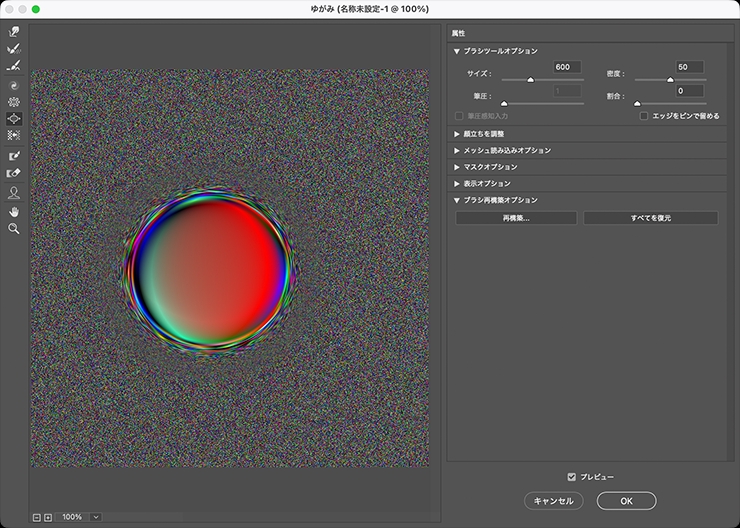Select the Reconstruct tool
740x528 pixels.
(14, 48)
